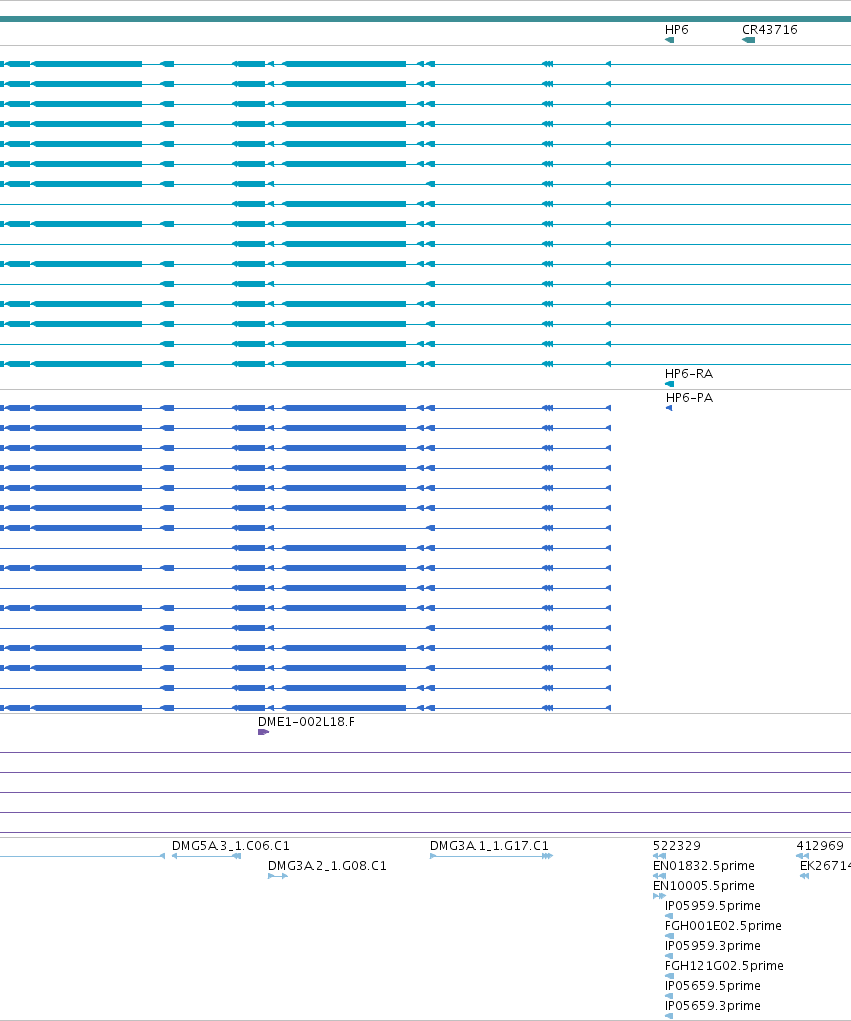Click the purple DME1-002L18.F feature glyph
The image size is (851, 1021).
pos(263,732)
